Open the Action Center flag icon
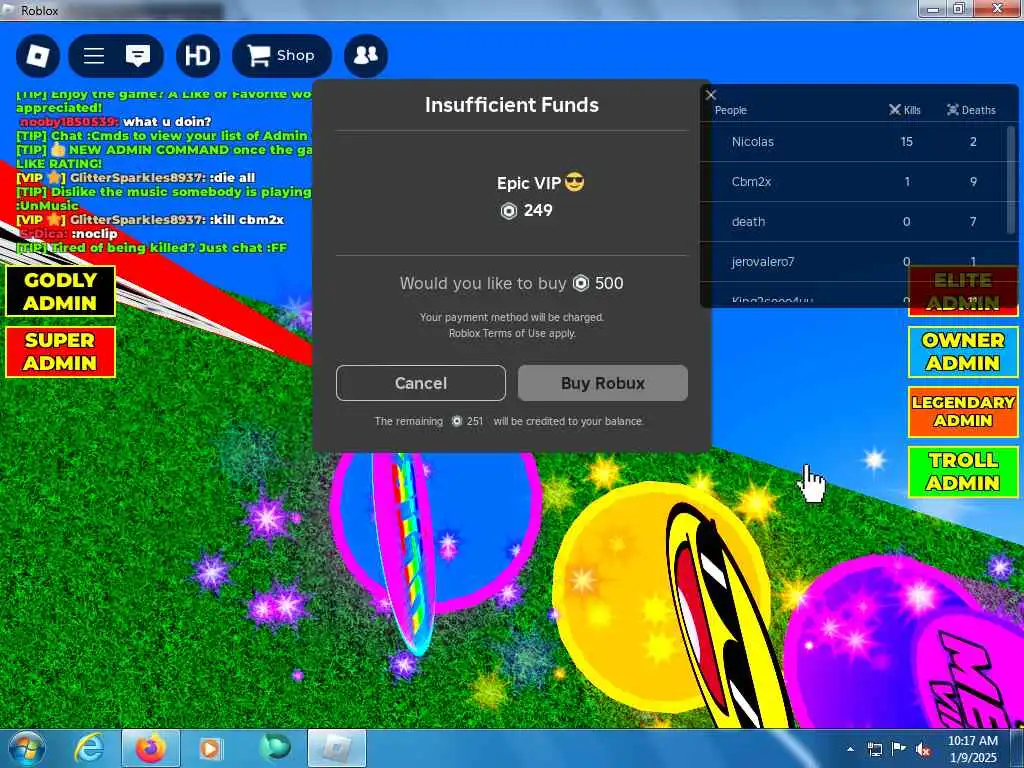Image resolution: width=1024 pixels, height=768 pixels. point(899,749)
